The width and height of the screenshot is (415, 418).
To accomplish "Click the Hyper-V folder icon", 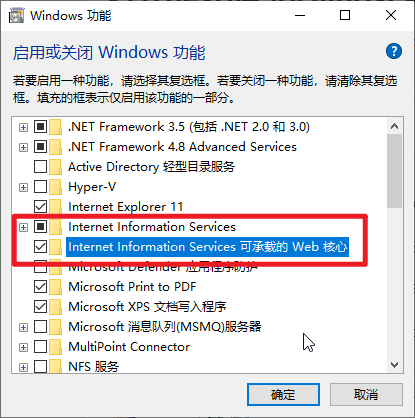I will coord(56,187).
